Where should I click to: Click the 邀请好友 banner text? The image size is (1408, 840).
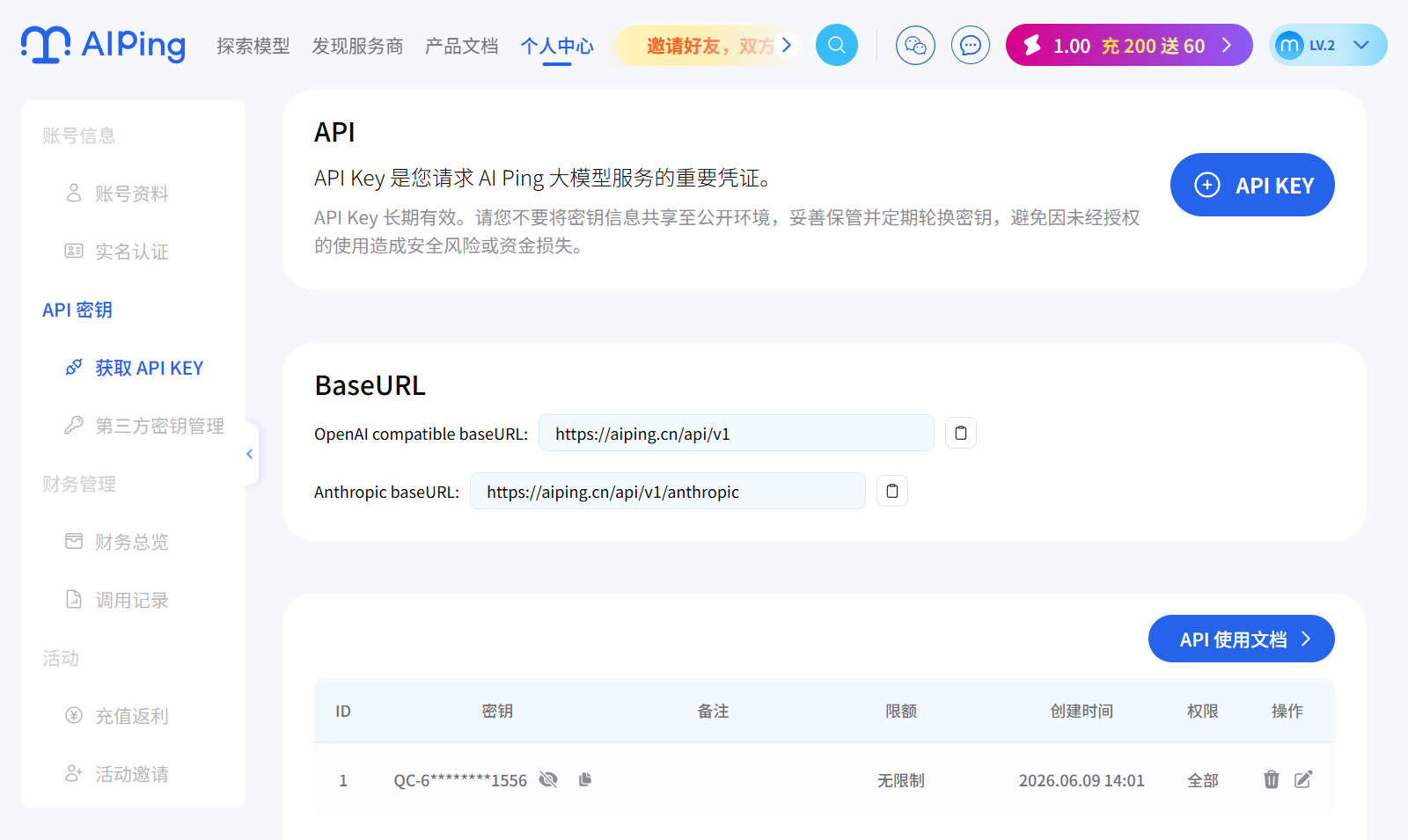710,46
